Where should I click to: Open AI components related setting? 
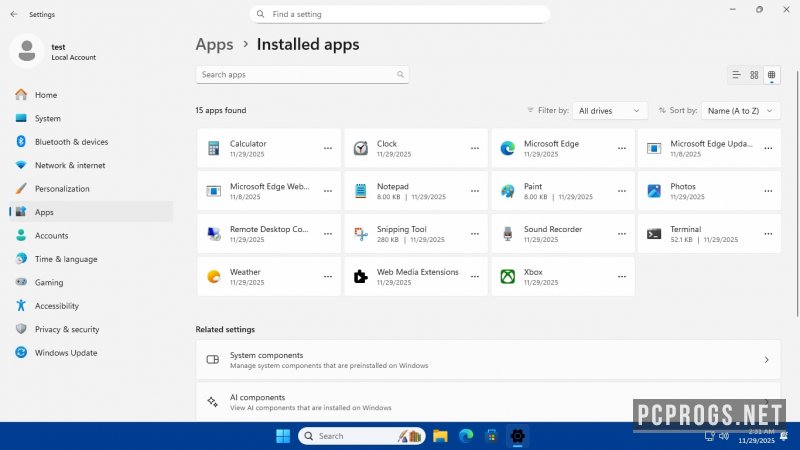tap(488, 402)
